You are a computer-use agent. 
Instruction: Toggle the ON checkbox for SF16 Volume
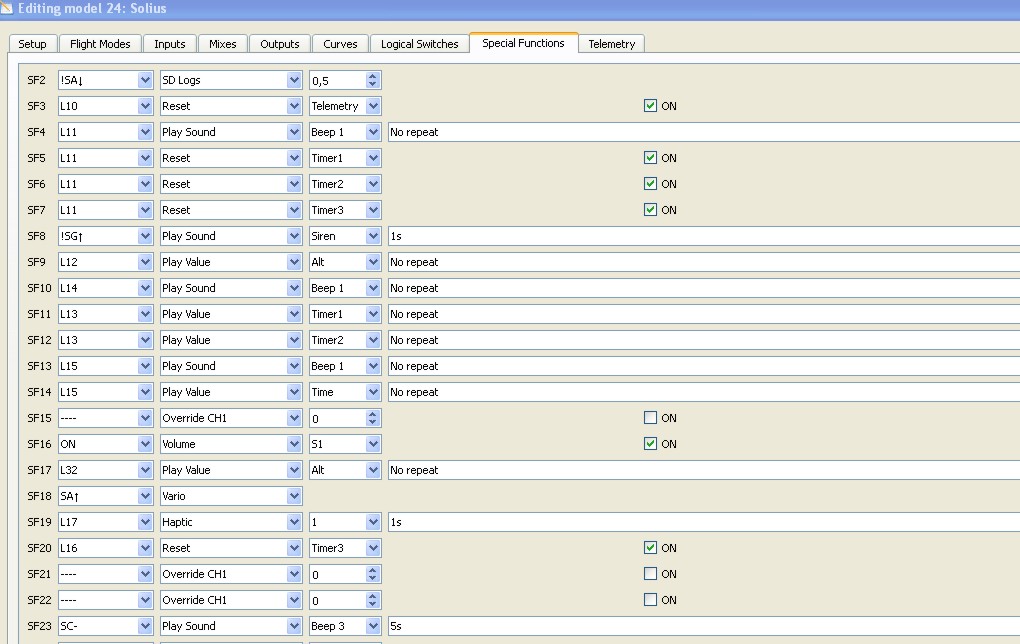651,444
